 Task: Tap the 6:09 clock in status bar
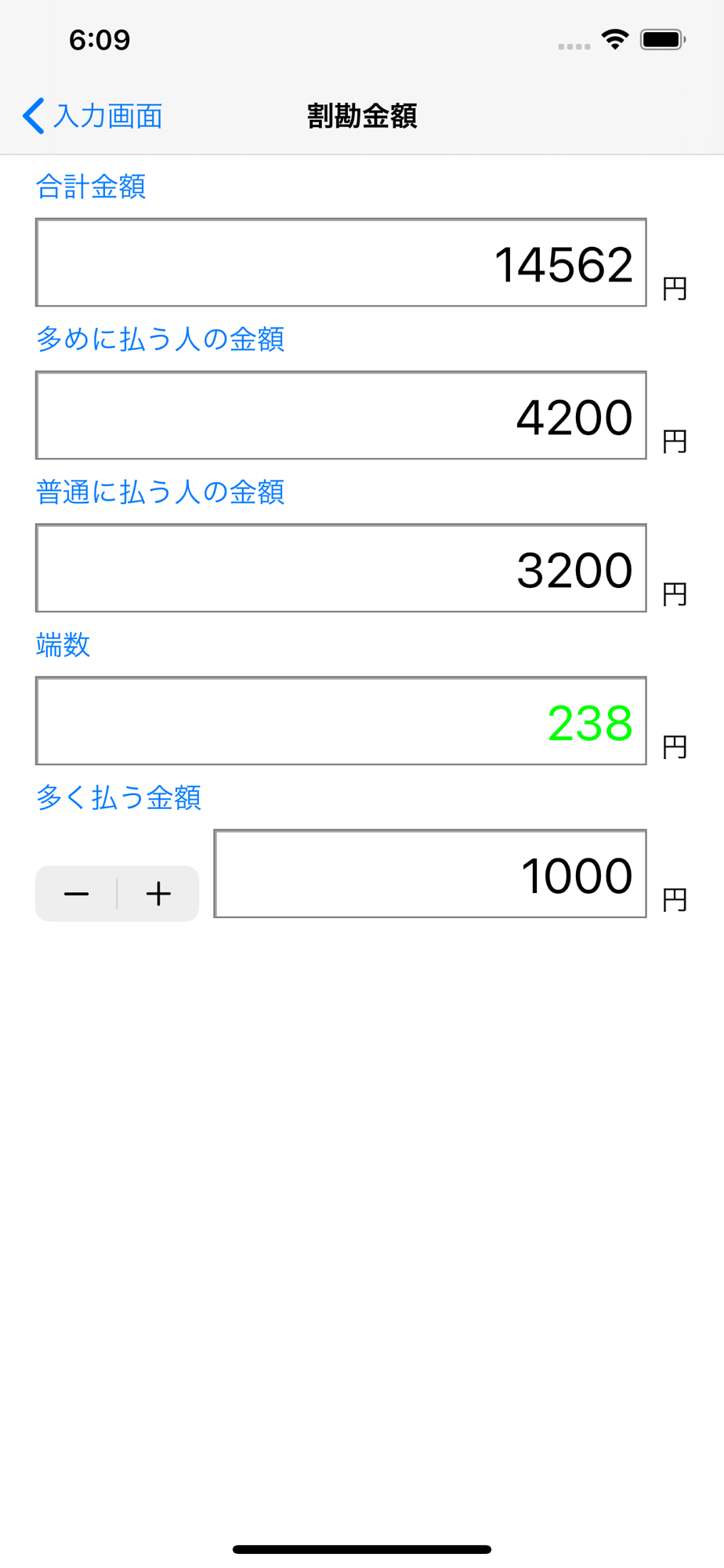[100, 40]
